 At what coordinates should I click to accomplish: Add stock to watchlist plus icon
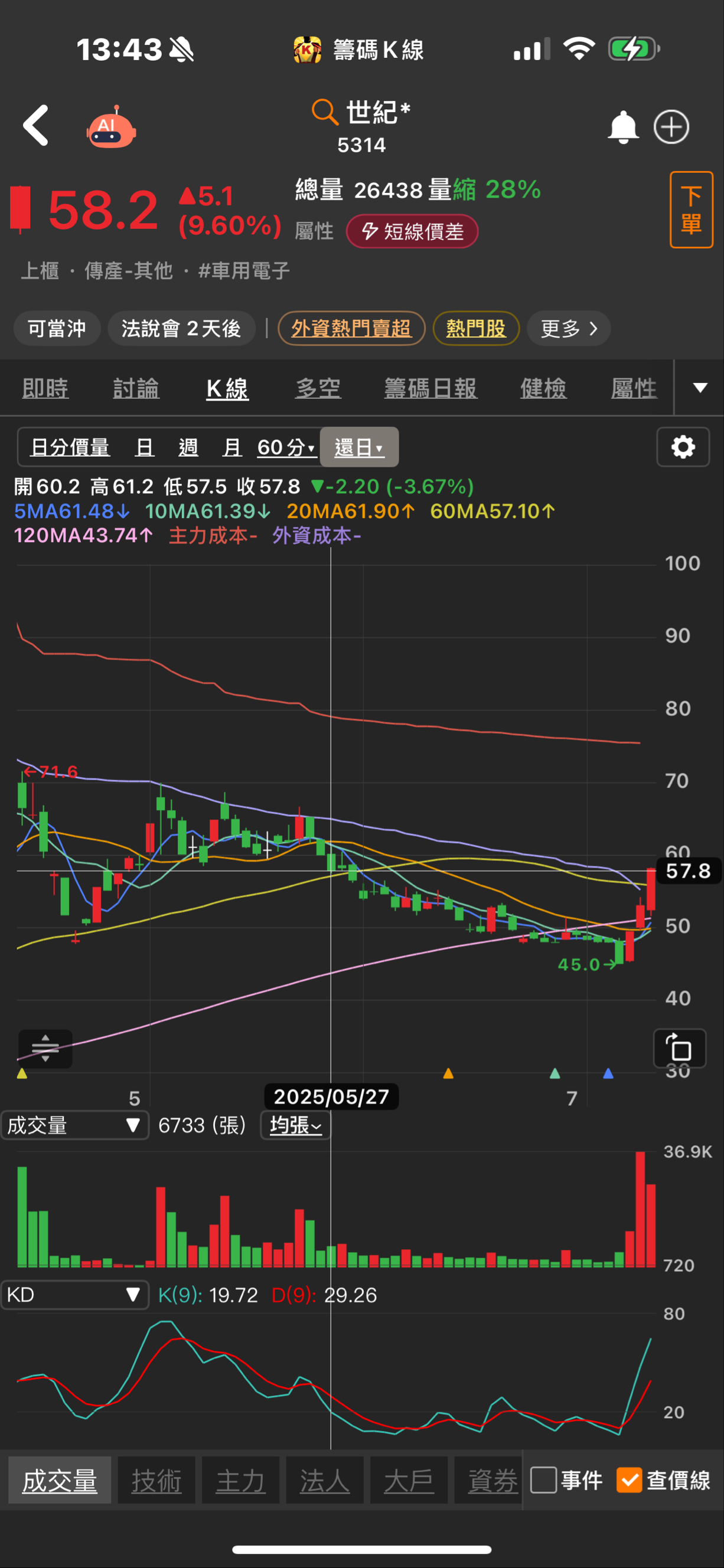[x=671, y=127]
